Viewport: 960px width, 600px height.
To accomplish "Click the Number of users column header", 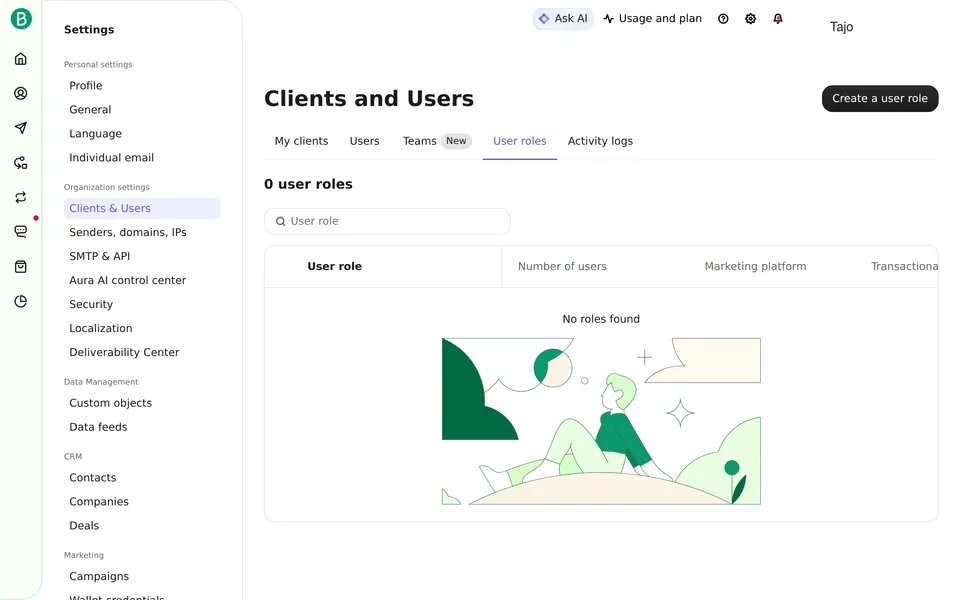I will point(562,266).
